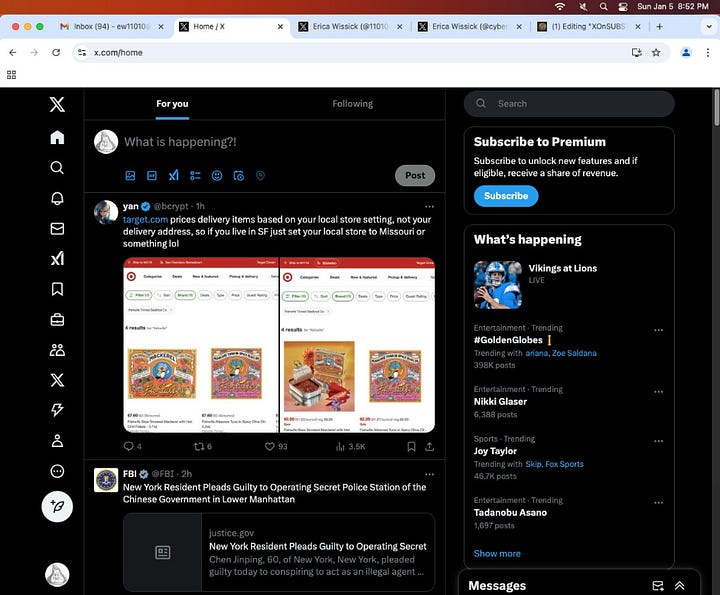Screen dimensions: 720x595
Task: Open more options on yan's post
Action: click(x=429, y=207)
